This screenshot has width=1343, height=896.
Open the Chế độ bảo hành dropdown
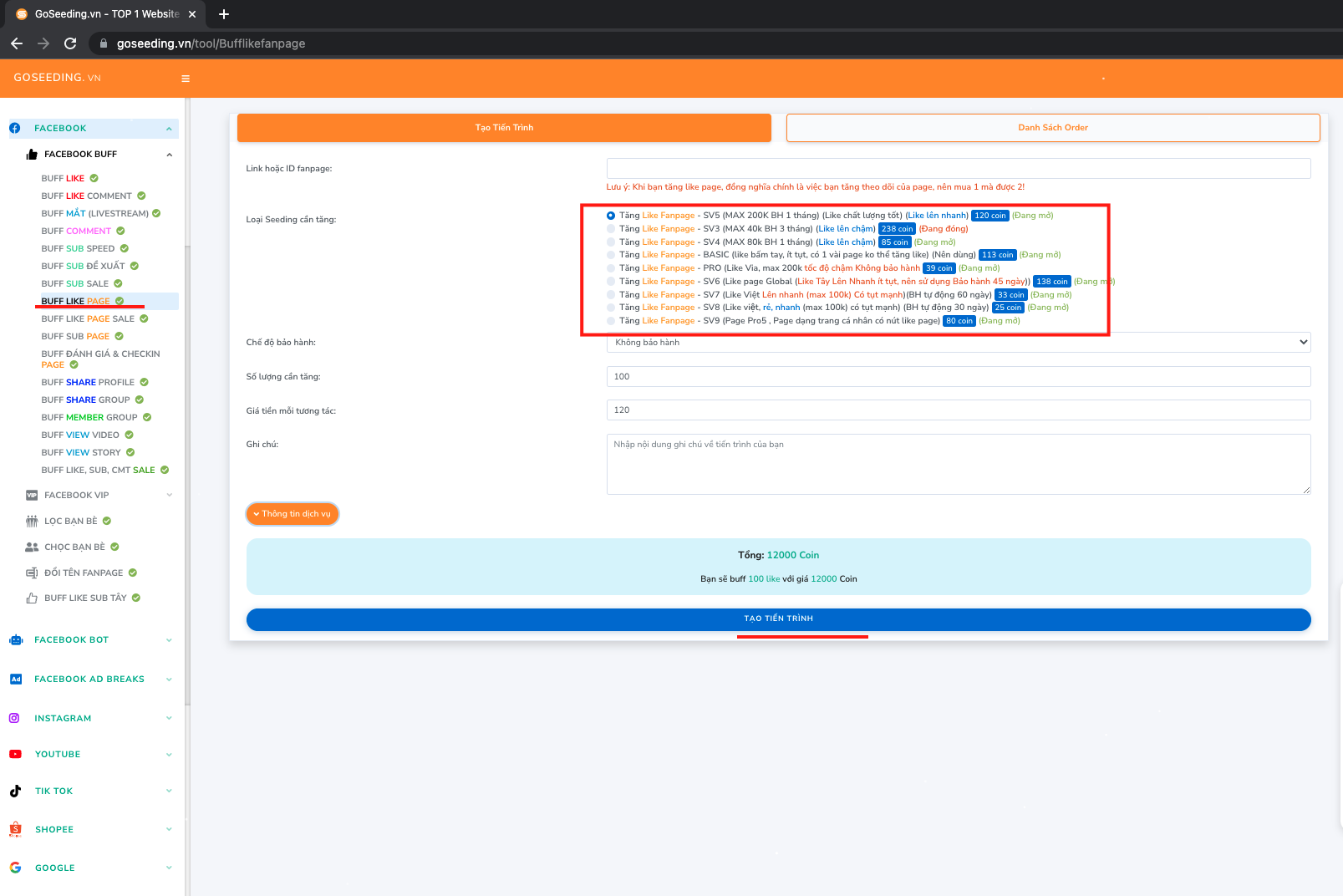(959, 343)
